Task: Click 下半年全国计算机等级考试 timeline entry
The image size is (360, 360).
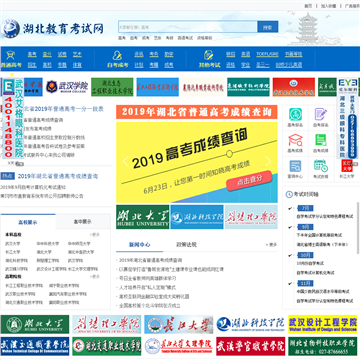Action: click(x=319, y=235)
